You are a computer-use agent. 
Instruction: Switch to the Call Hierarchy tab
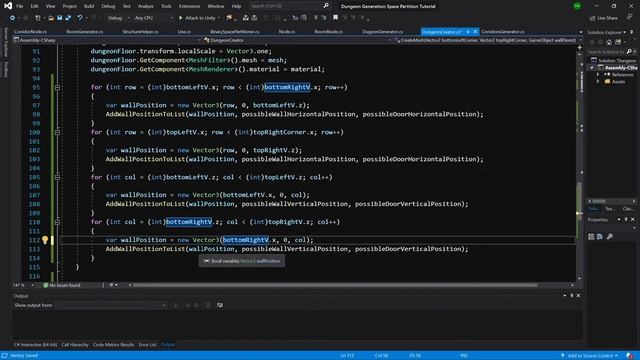(x=75, y=344)
